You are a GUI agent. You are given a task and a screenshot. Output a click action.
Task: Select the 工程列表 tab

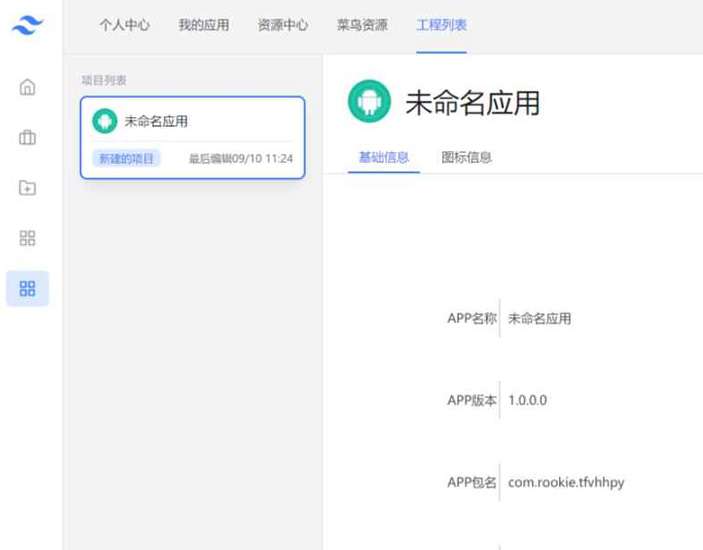click(441, 25)
